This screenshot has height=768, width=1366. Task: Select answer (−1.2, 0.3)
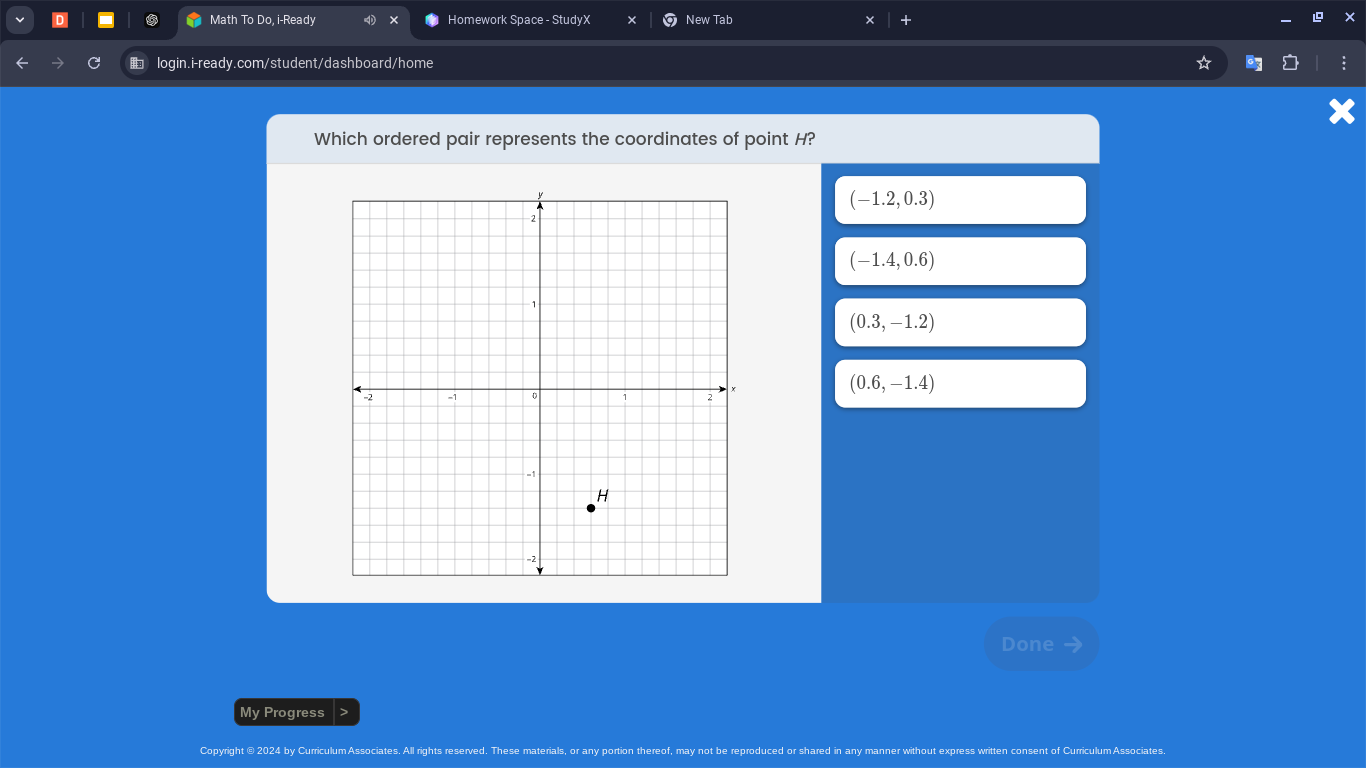pos(960,200)
